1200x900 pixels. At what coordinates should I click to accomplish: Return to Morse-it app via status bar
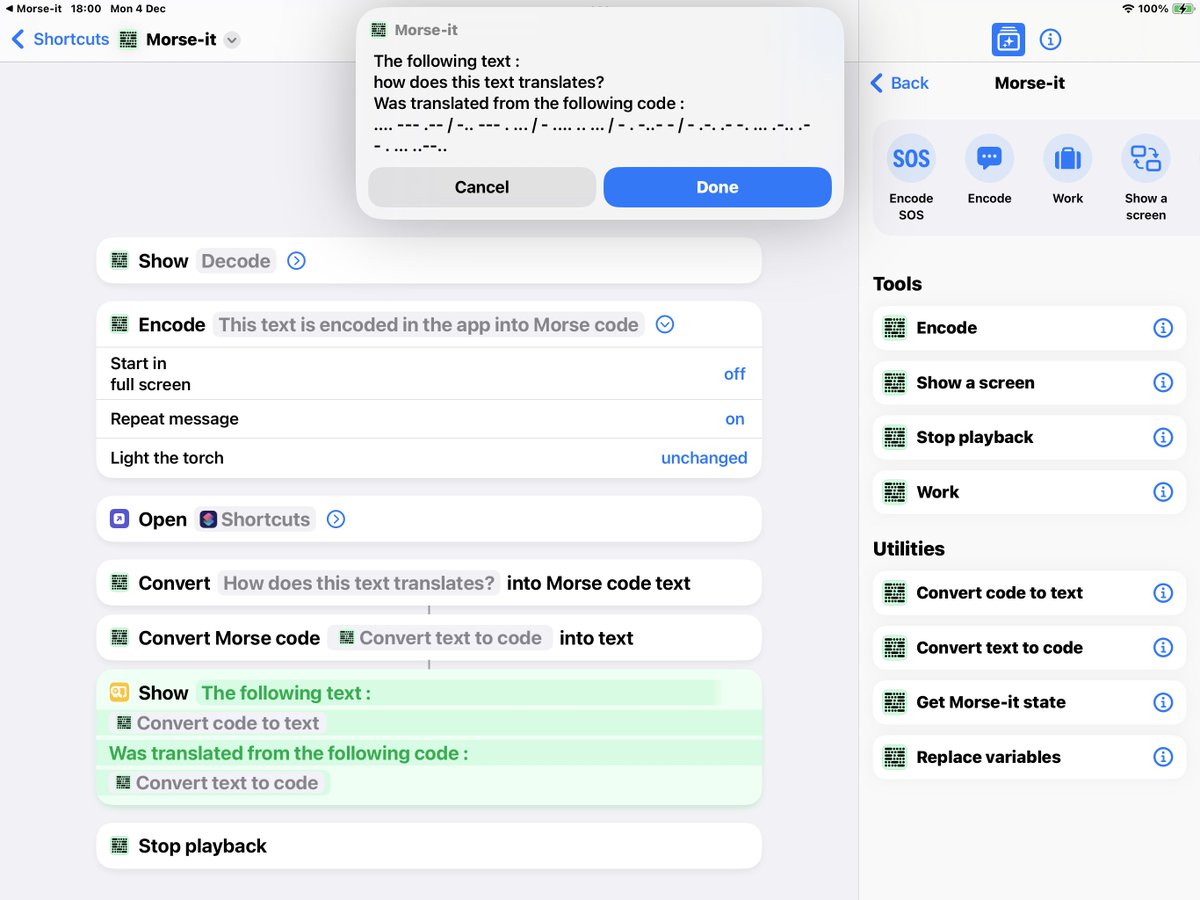click(33, 8)
